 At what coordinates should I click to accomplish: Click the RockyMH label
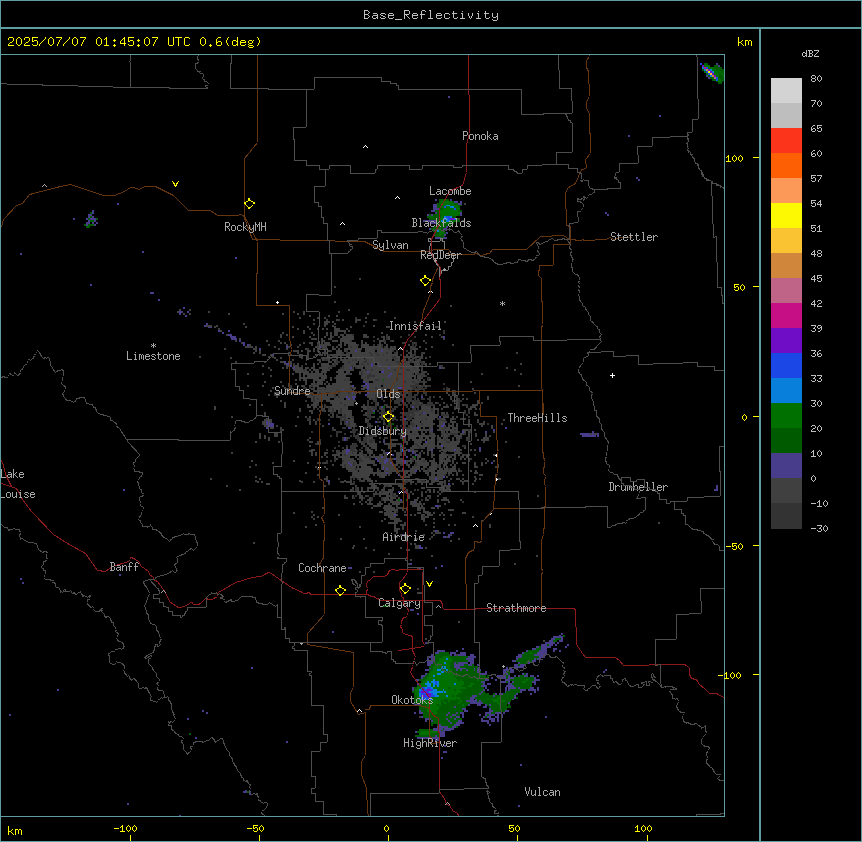point(245,227)
